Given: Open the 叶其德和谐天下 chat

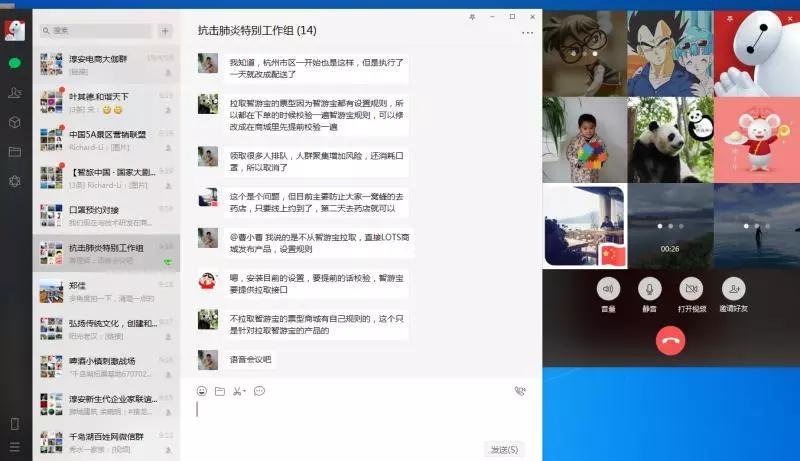Looking at the screenshot, I should (x=106, y=102).
